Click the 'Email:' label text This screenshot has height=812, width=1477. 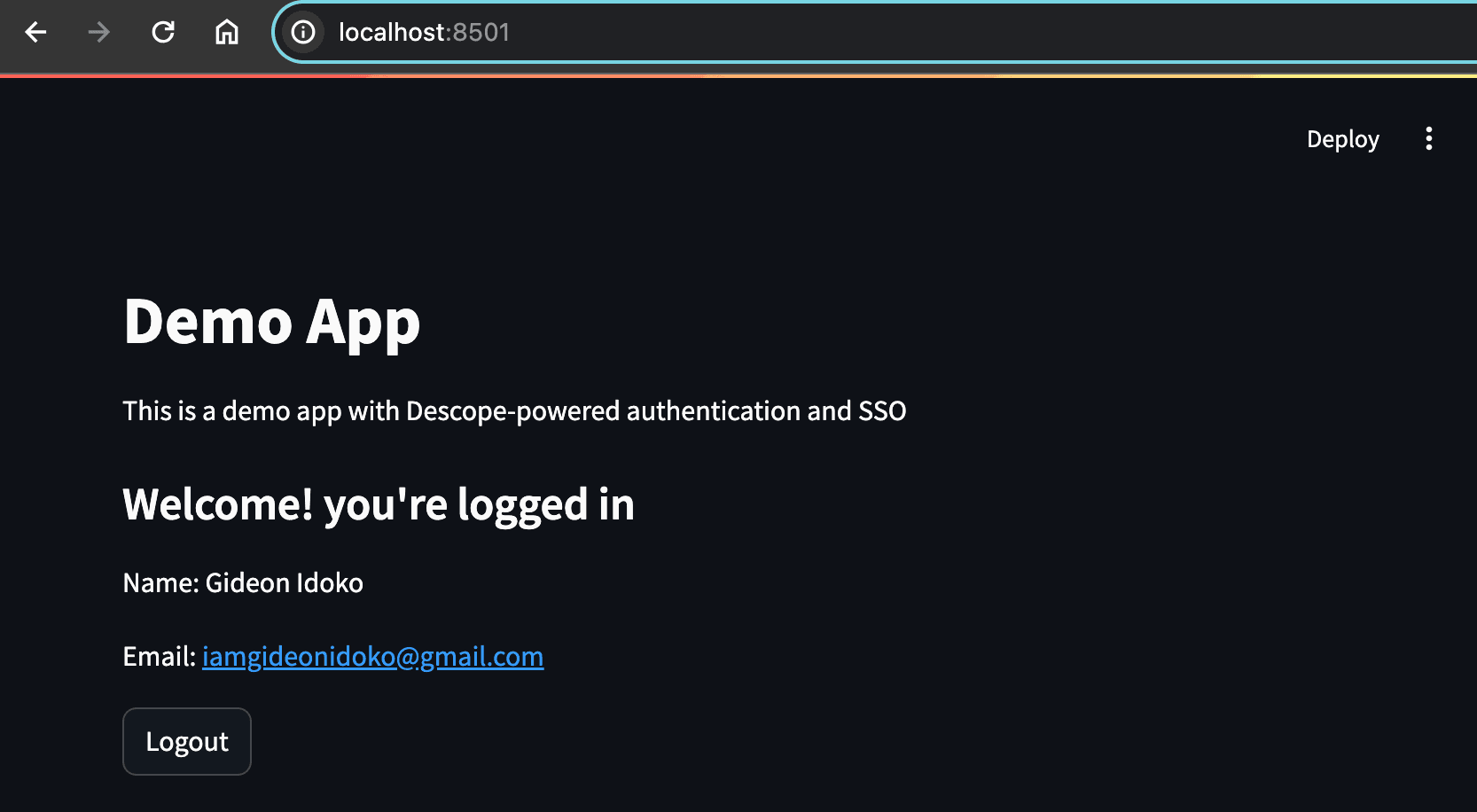coord(159,657)
